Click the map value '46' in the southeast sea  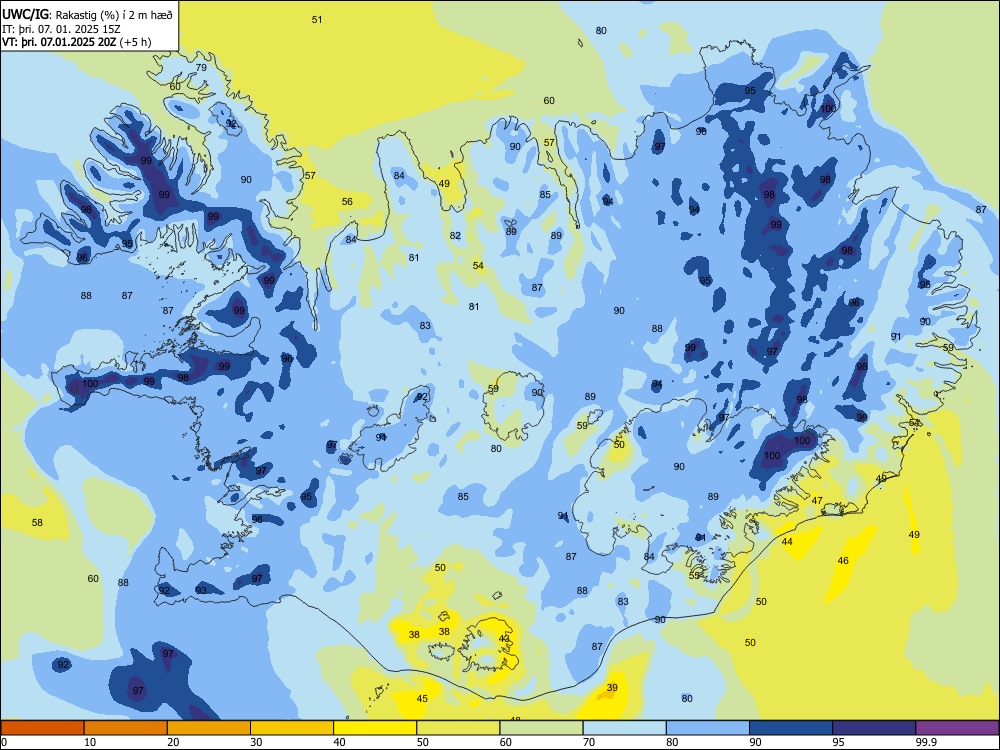coord(843,561)
